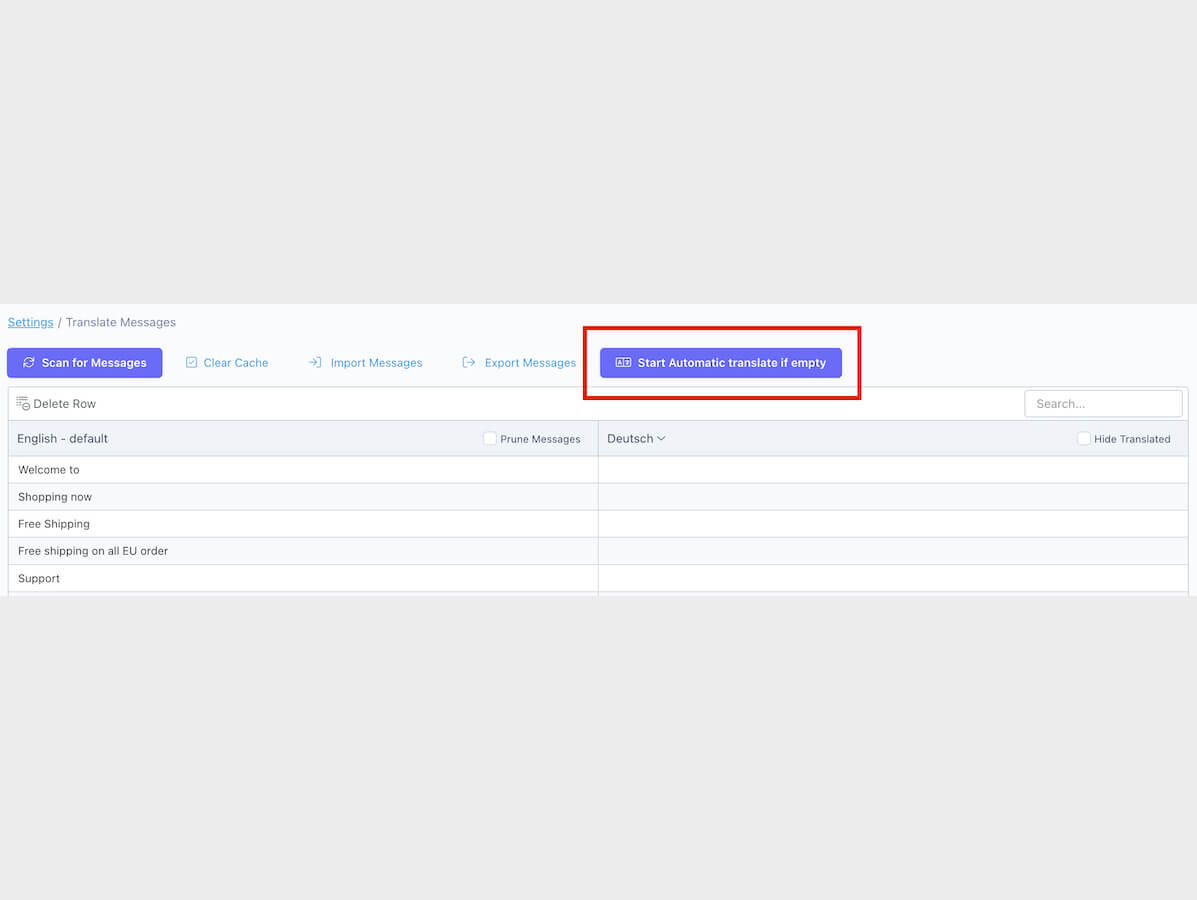Click the Deutsch translation cell for 'Shopping now'
The image size is (1197, 900).
[x=893, y=497]
